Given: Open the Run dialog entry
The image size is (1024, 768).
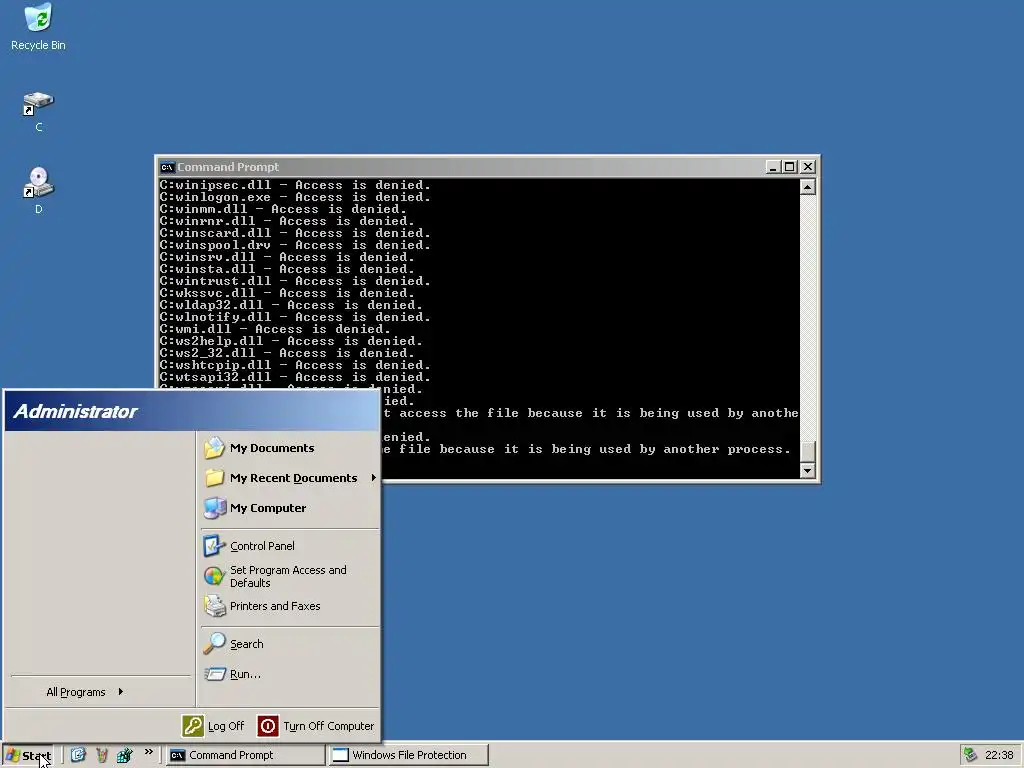Looking at the screenshot, I should tap(289, 674).
